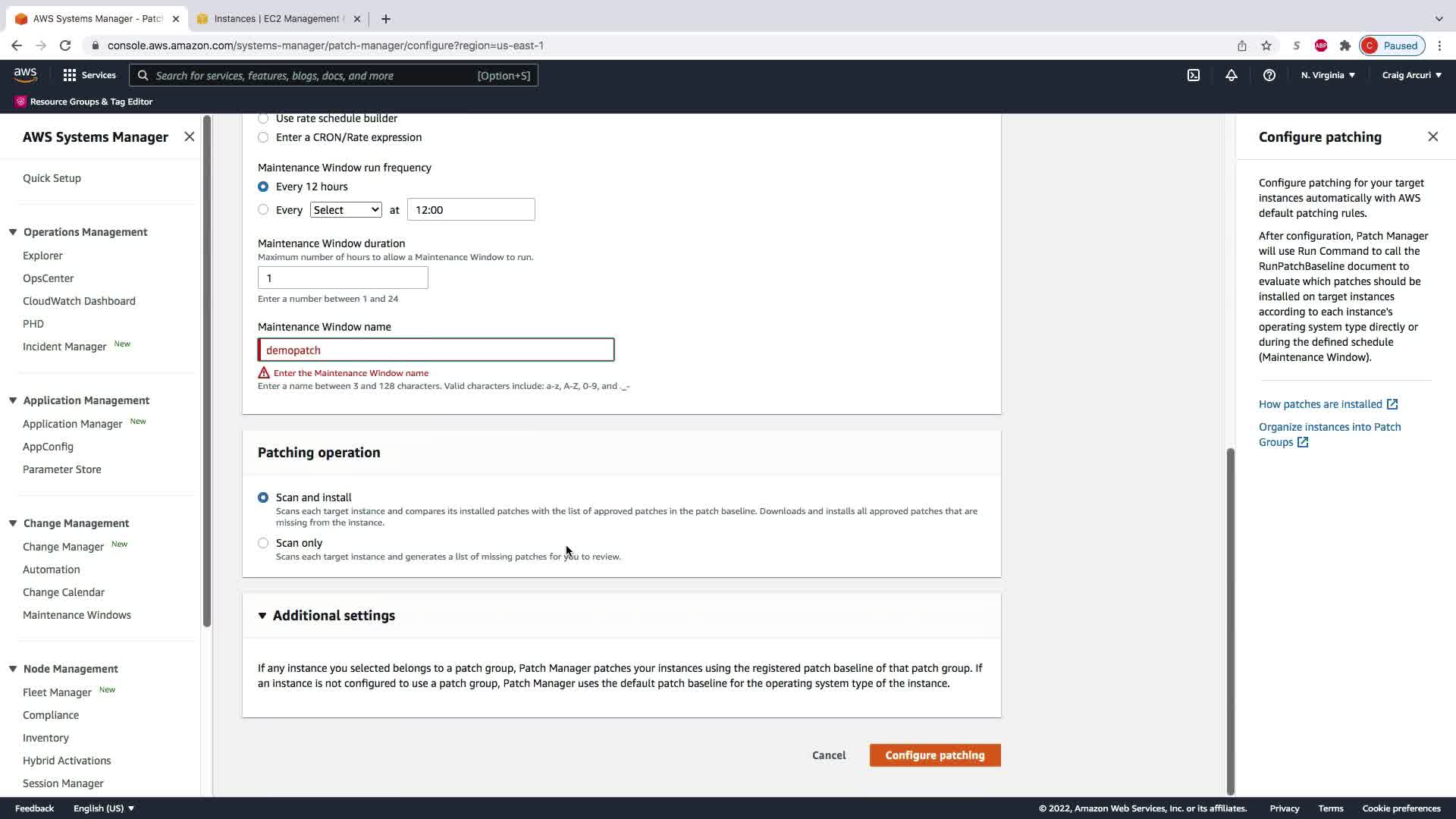
Task: Open Maintenance Windows in sidebar
Action: click(x=77, y=615)
